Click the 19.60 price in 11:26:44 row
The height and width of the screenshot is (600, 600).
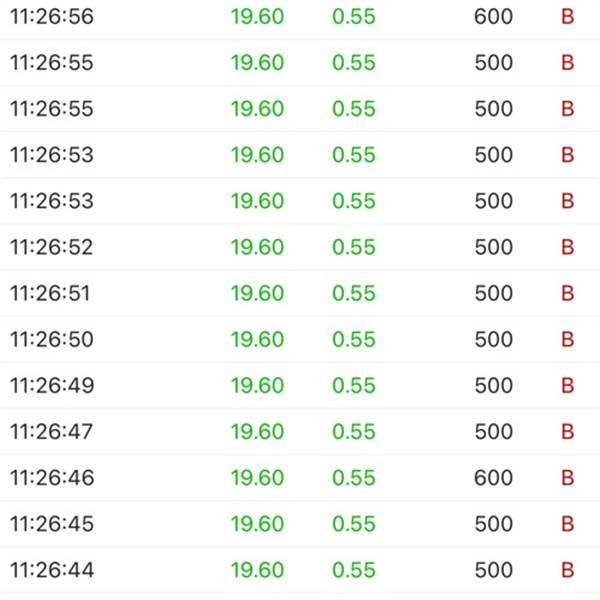click(258, 570)
